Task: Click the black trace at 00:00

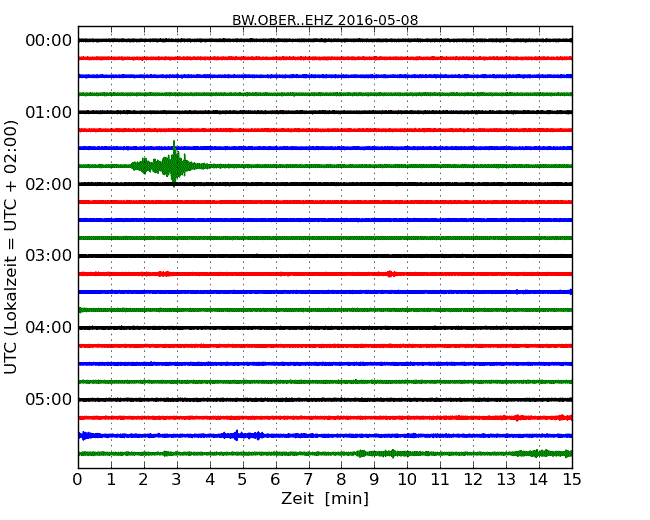Action: 325,40
